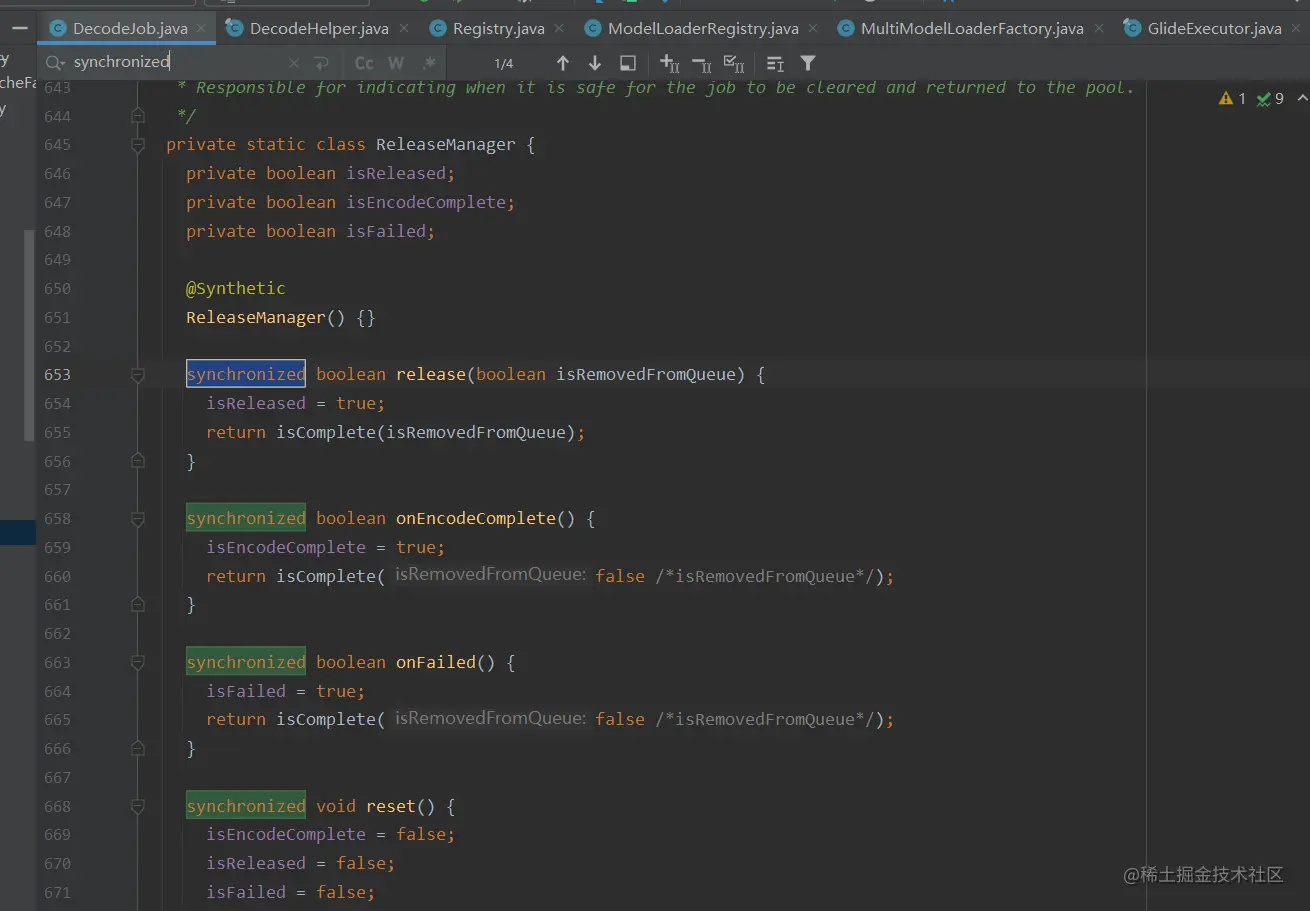This screenshot has width=1310, height=911.
Task: Click line number 650 in gutter
Action: tap(57, 289)
